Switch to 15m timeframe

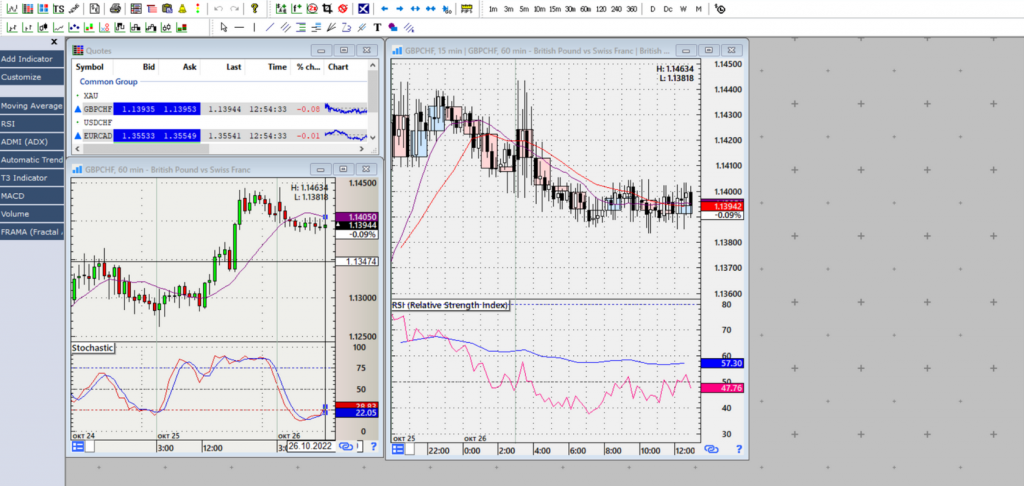tap(554, 9)
